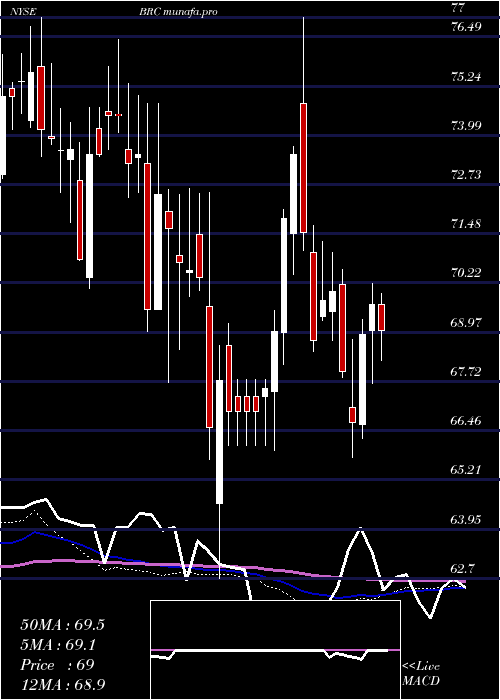Click the 70.22 price axis label

[466, 273]
